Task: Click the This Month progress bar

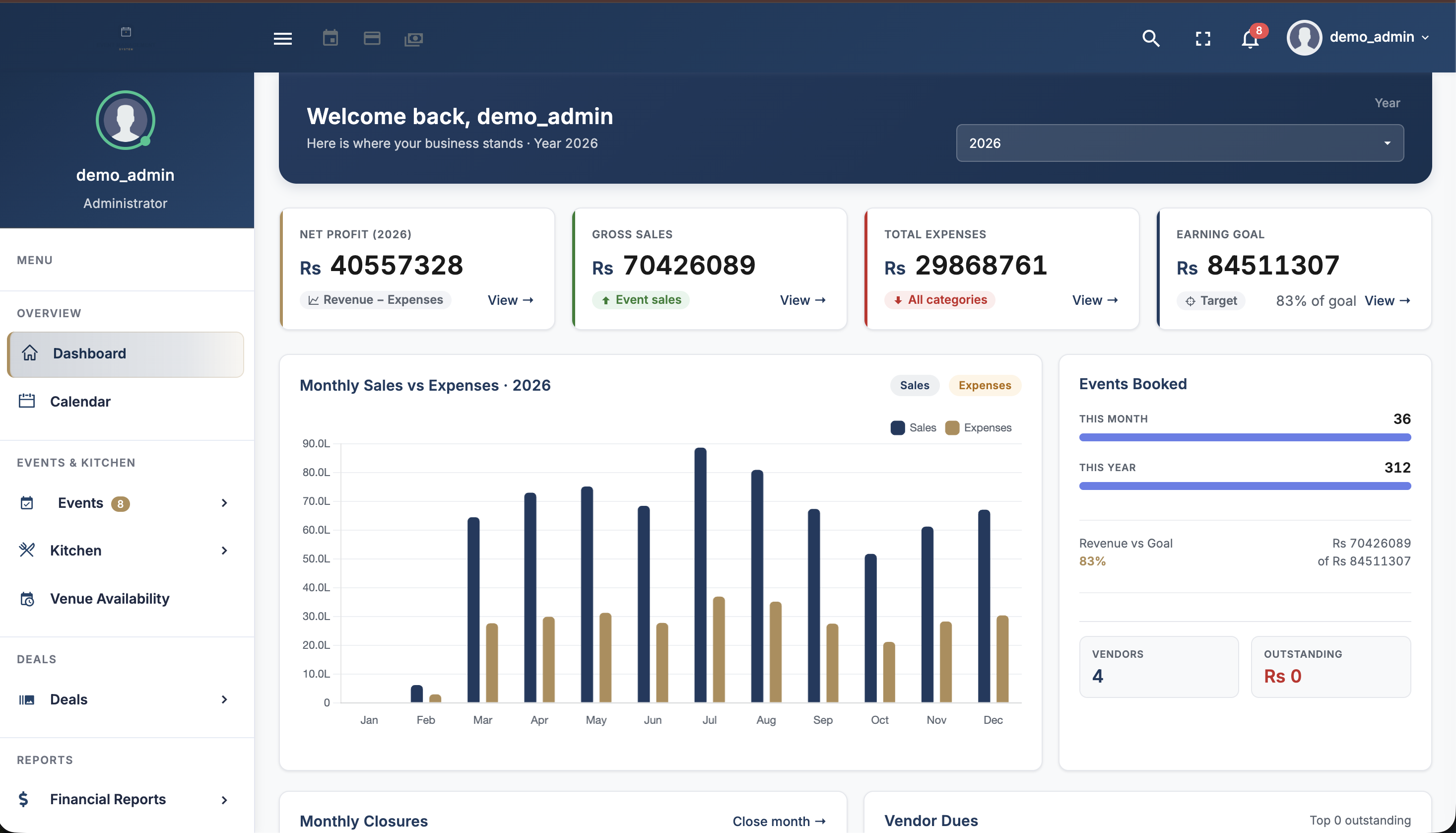Action: coord(1245,438)
